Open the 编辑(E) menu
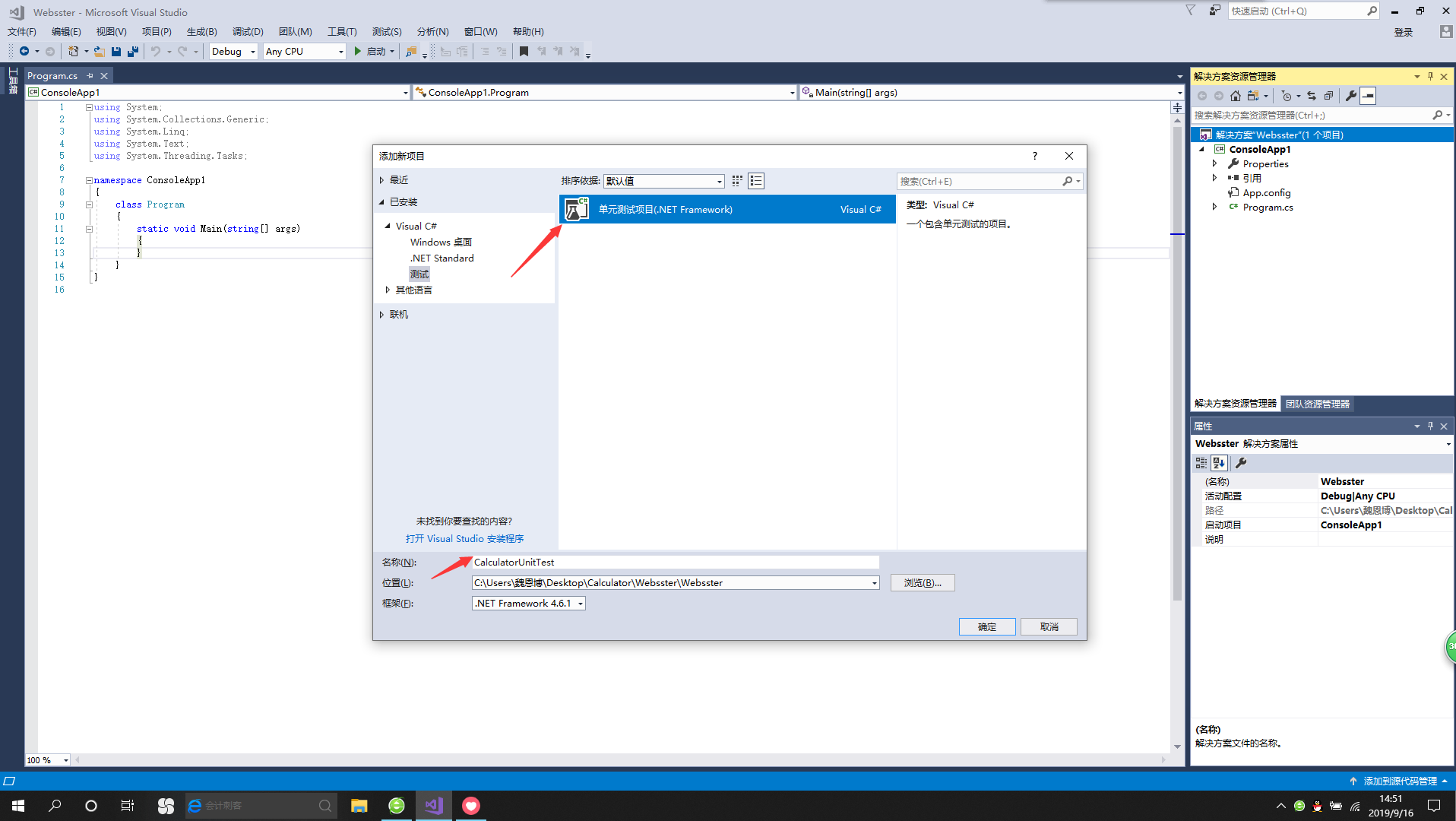This screenshot has width=1456, height=821. [x=66, y=31]
